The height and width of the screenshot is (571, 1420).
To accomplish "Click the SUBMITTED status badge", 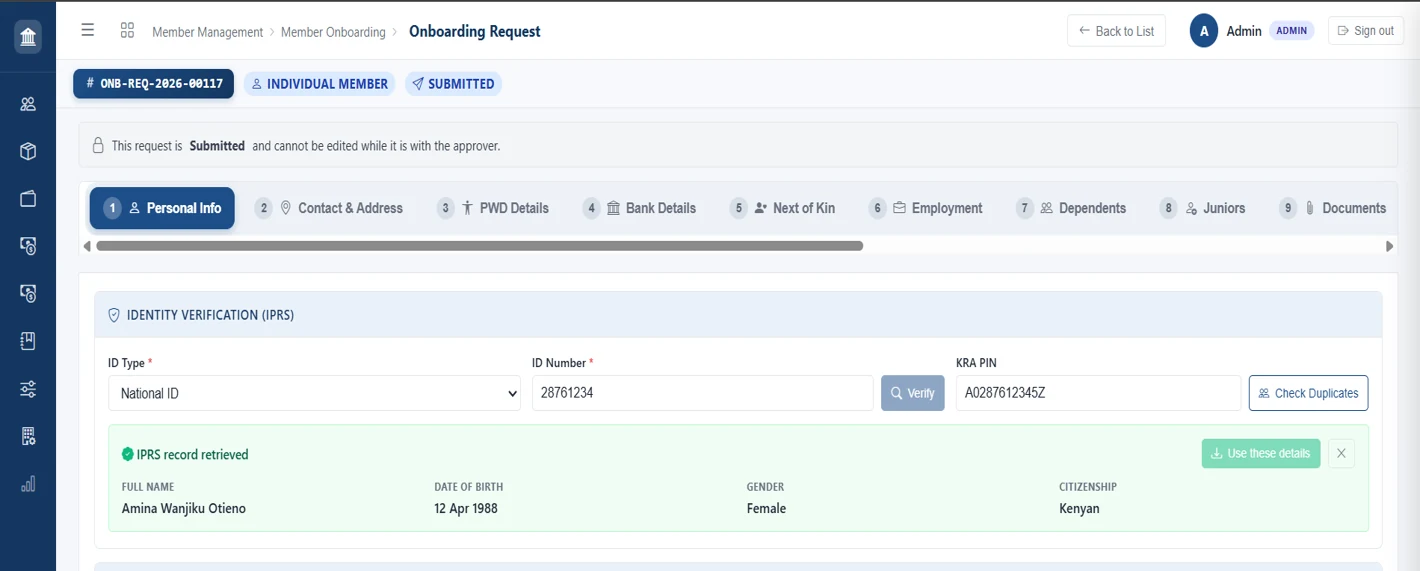I will 453,84.
